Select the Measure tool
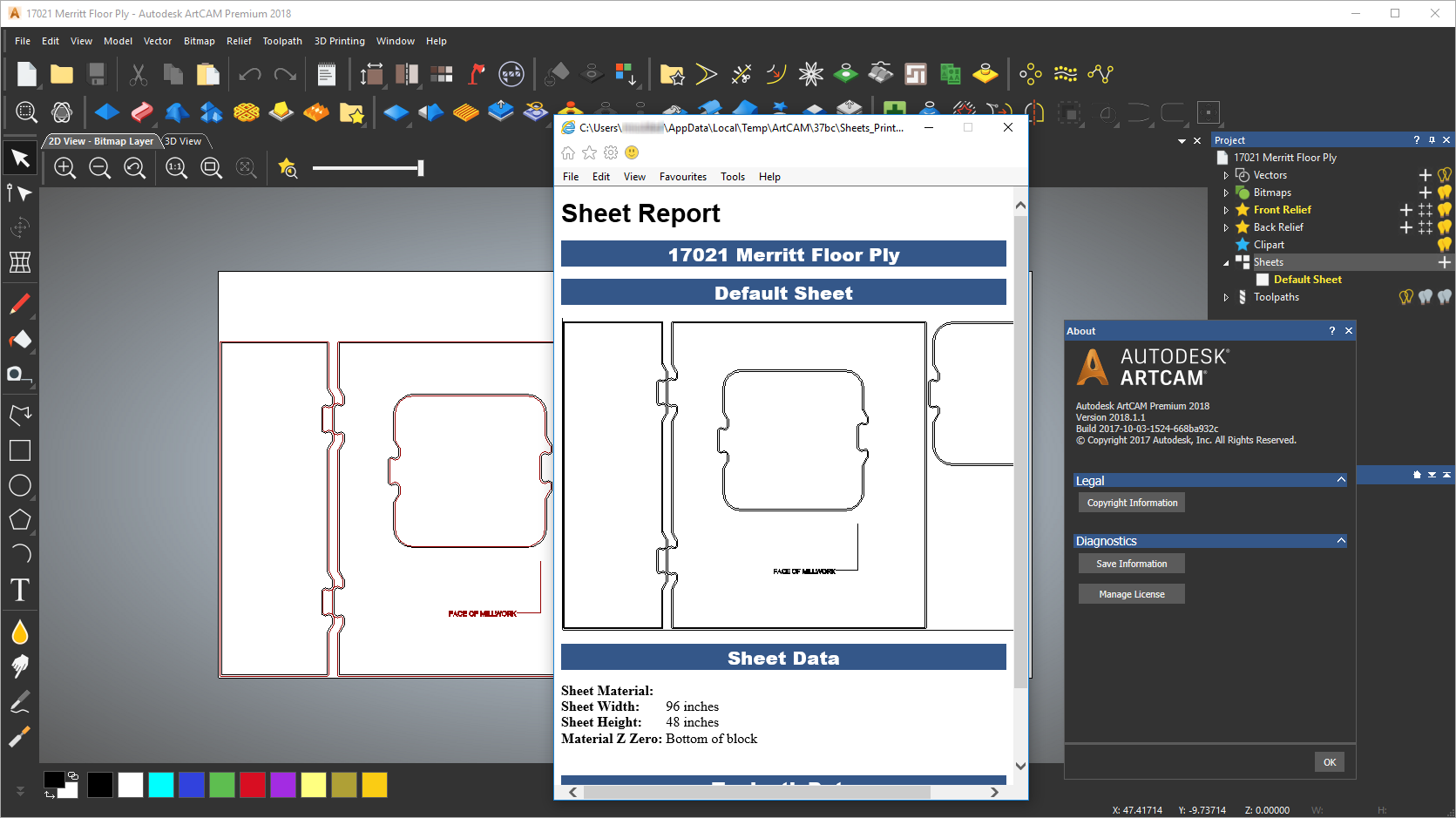The height and width of the screenshot is (818, 1456). point(20,375)
